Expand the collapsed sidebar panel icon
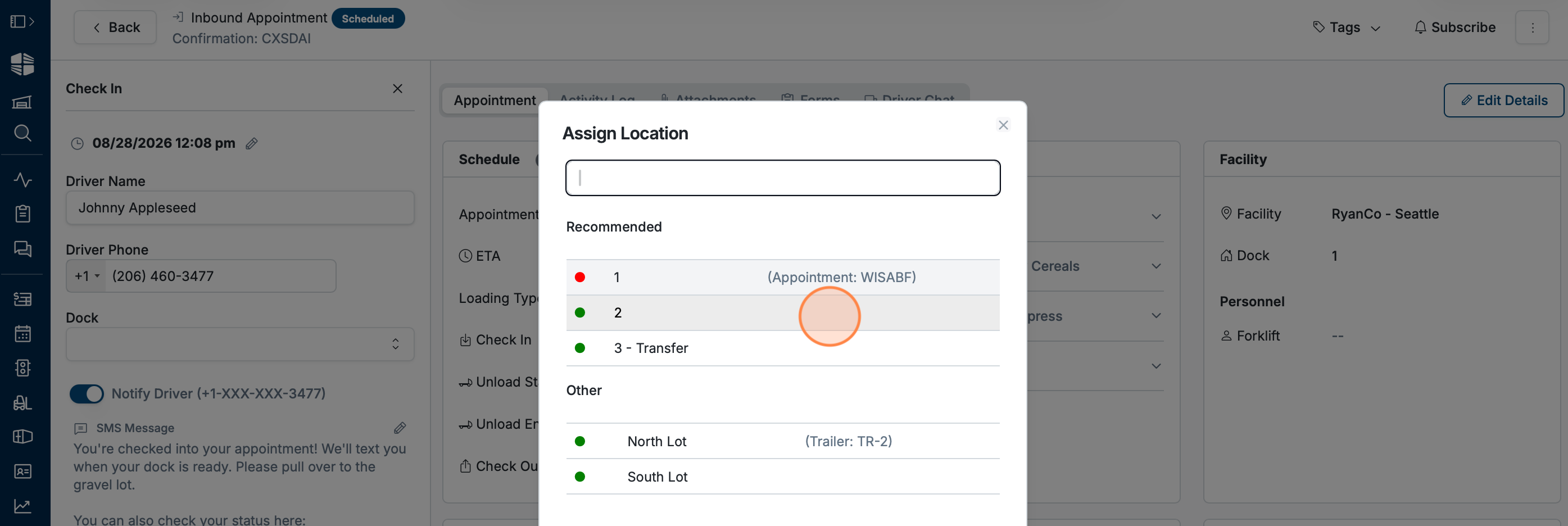The image size is (1568, 526). (x=22, y=22)
